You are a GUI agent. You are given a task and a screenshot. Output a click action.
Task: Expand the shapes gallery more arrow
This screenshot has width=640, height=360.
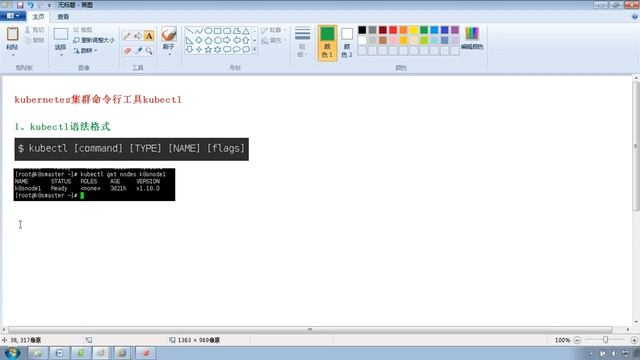tap(255, 50)
